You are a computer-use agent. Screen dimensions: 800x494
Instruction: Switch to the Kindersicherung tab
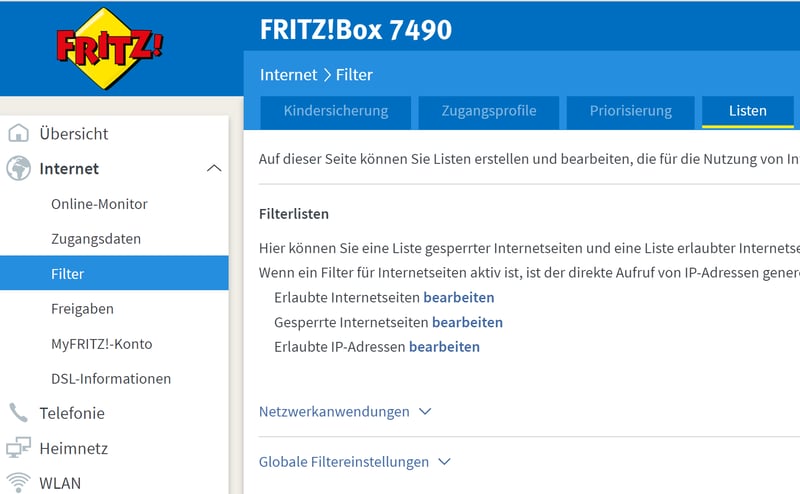(x=336, y=112)
